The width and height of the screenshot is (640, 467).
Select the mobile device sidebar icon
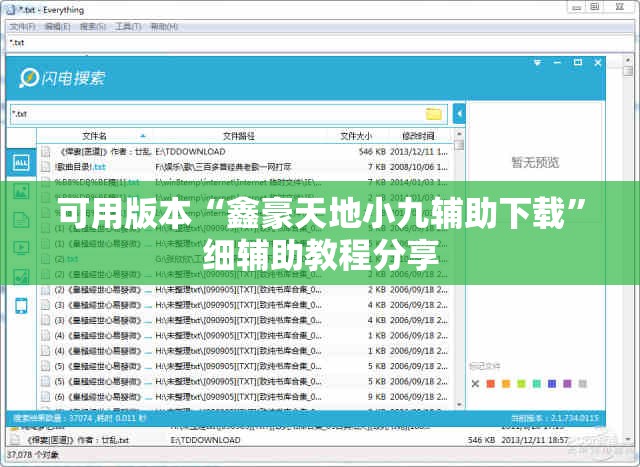pos(21,305)
